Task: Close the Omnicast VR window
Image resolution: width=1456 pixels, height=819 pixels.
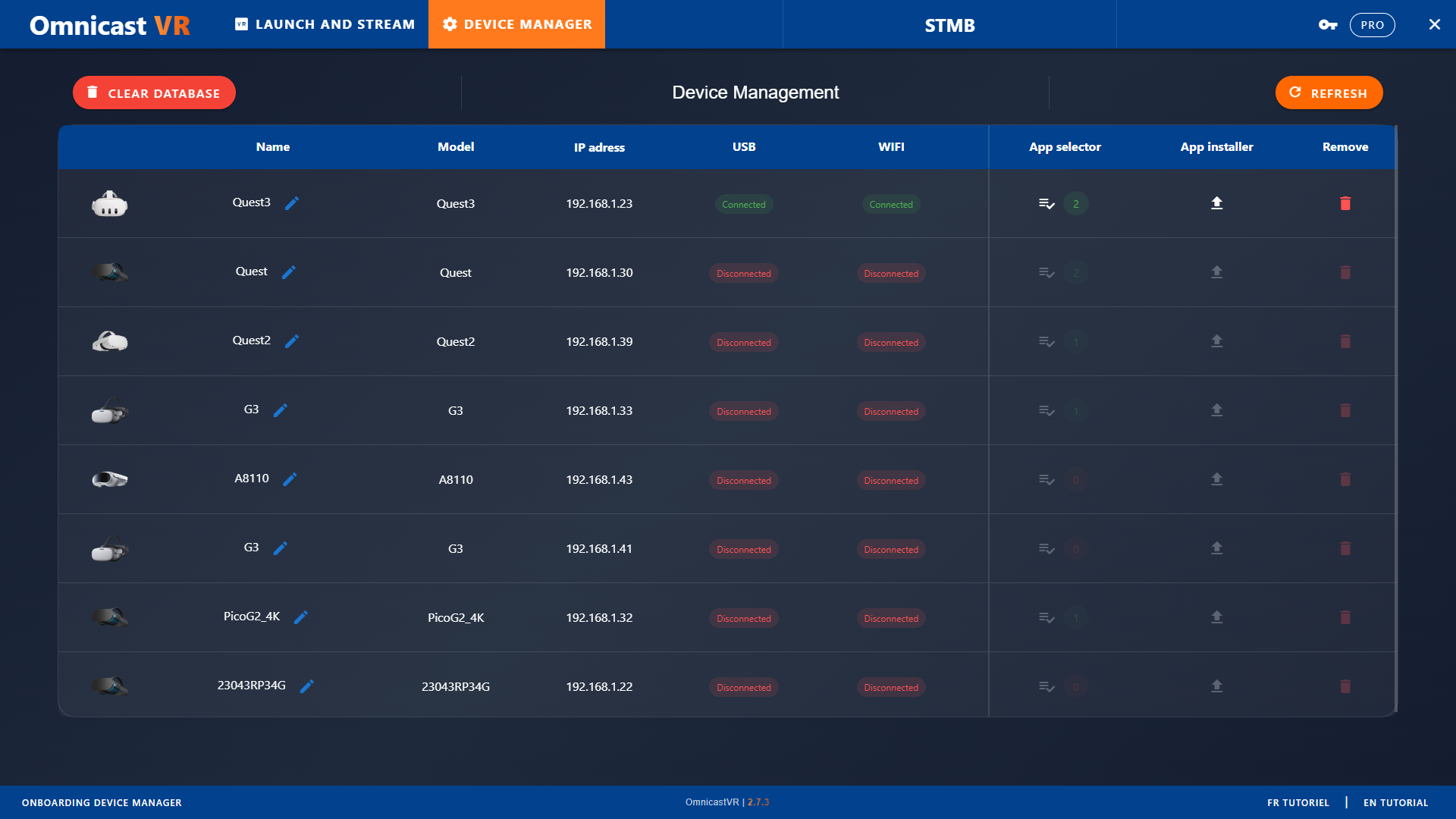Action: (x=1435, y=24)
